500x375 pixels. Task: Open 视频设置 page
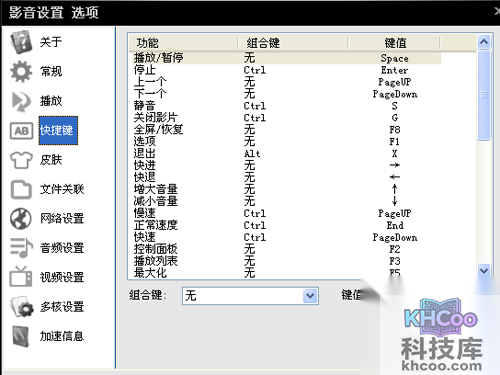[62, 277]
